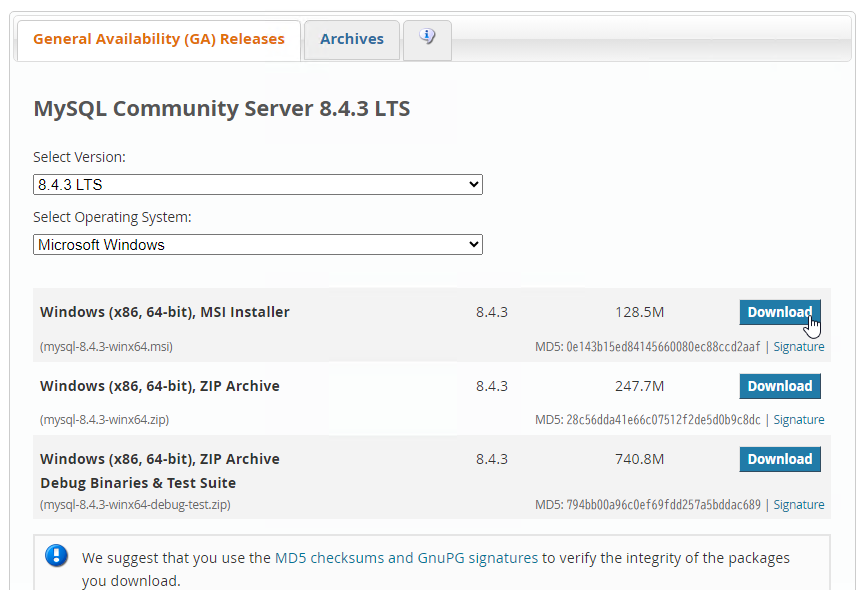
Task: Open Signature link for mysql-8.4.3-winx64.zip
Action: pyautogui.click(x=798, y=420)
